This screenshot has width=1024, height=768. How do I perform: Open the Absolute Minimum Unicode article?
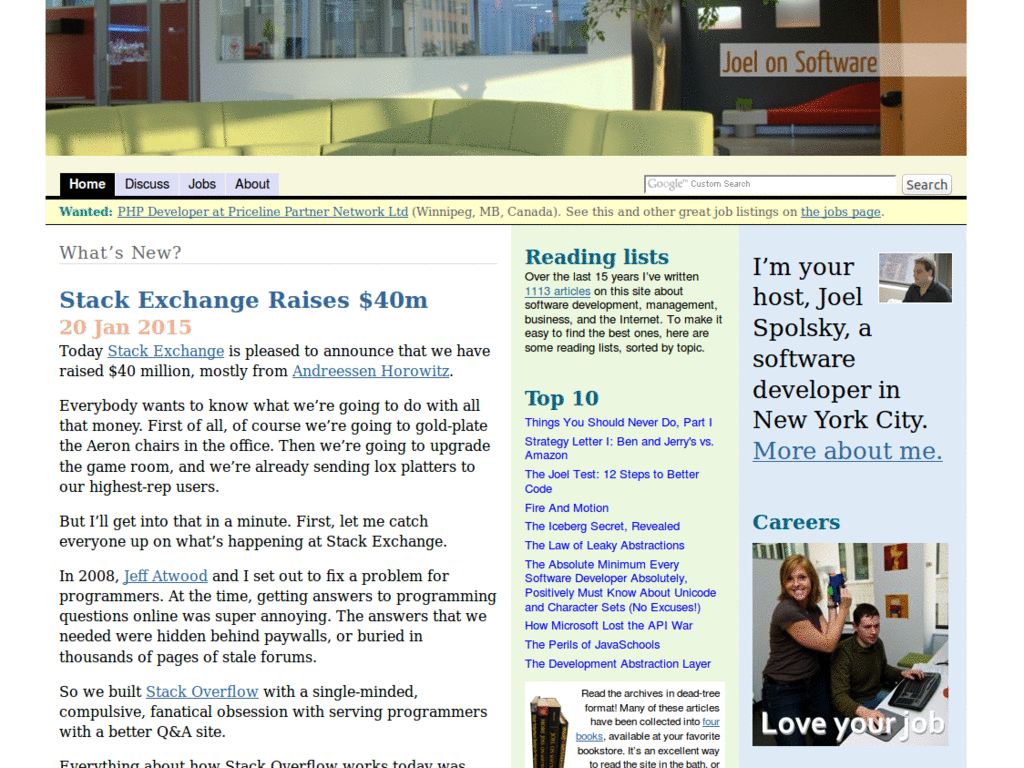click(620, 586)
